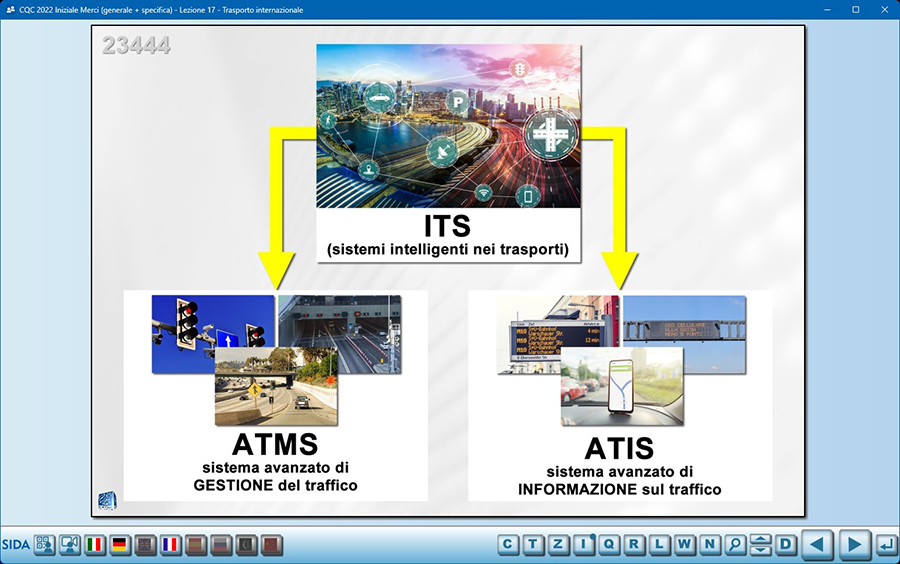Open the Q toolbar button

point(609,544)
